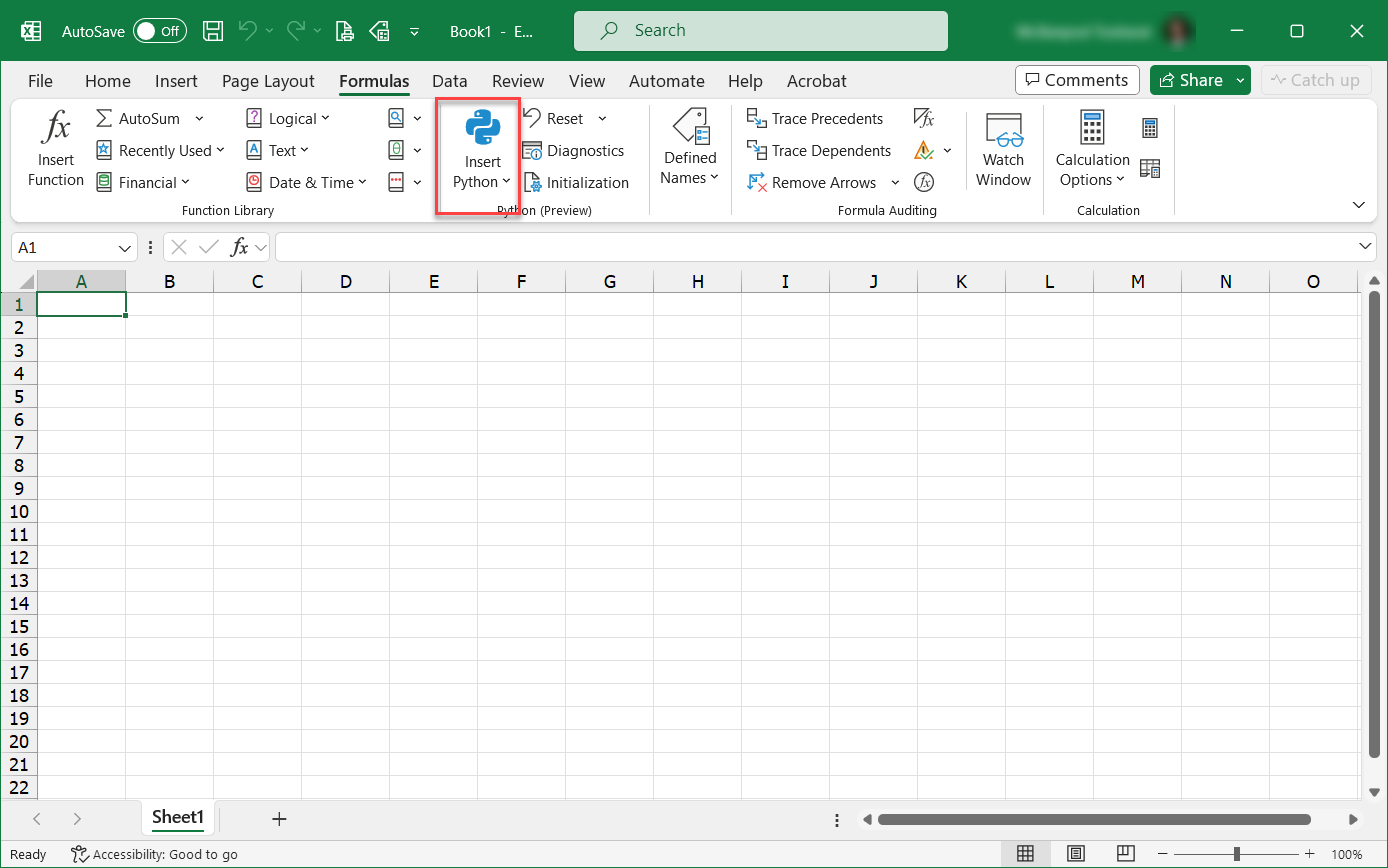
Task: Click Trace Precedents icon
Action: (757, 119)
